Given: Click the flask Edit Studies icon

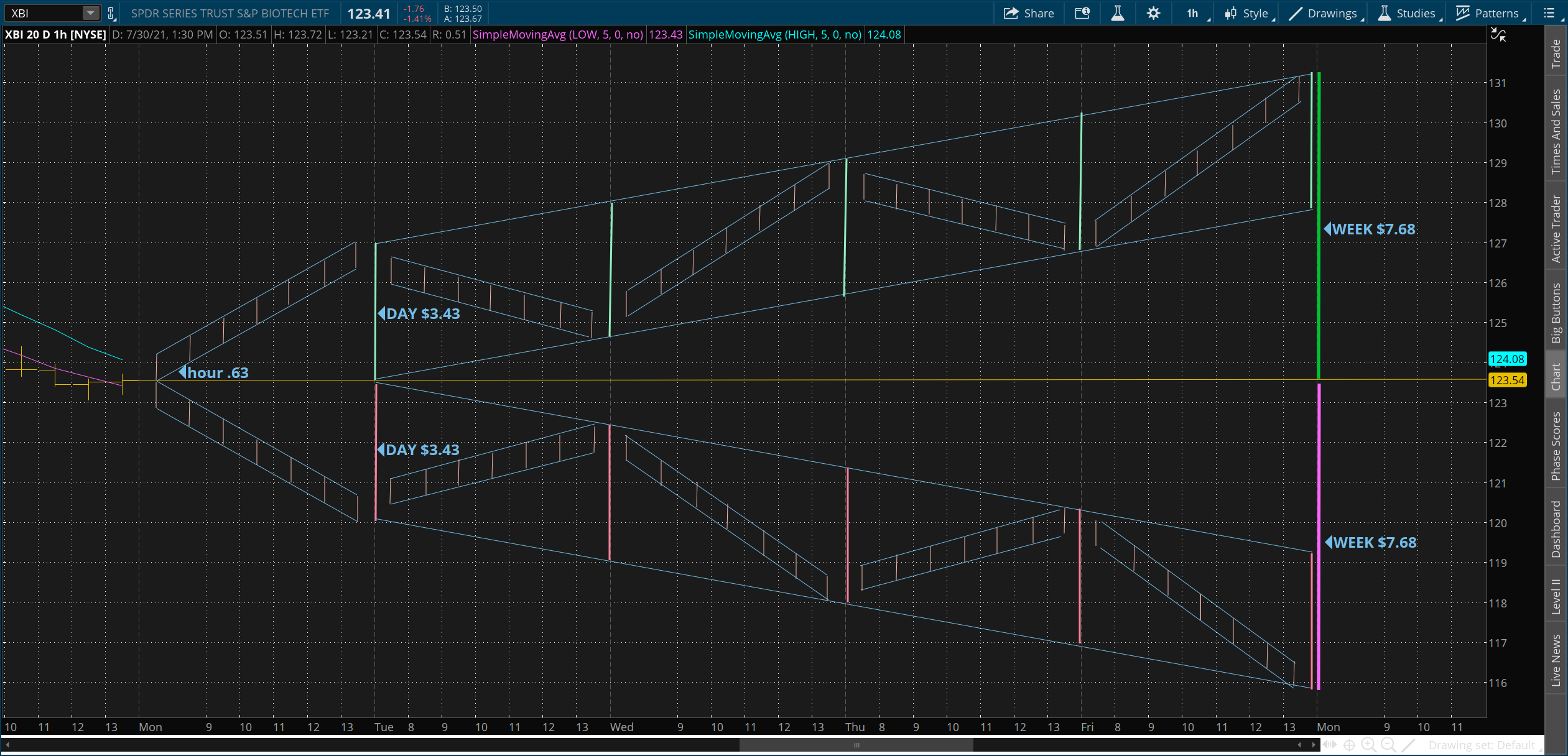Looking at the screenshot, I should click(x=1117, y=13).
